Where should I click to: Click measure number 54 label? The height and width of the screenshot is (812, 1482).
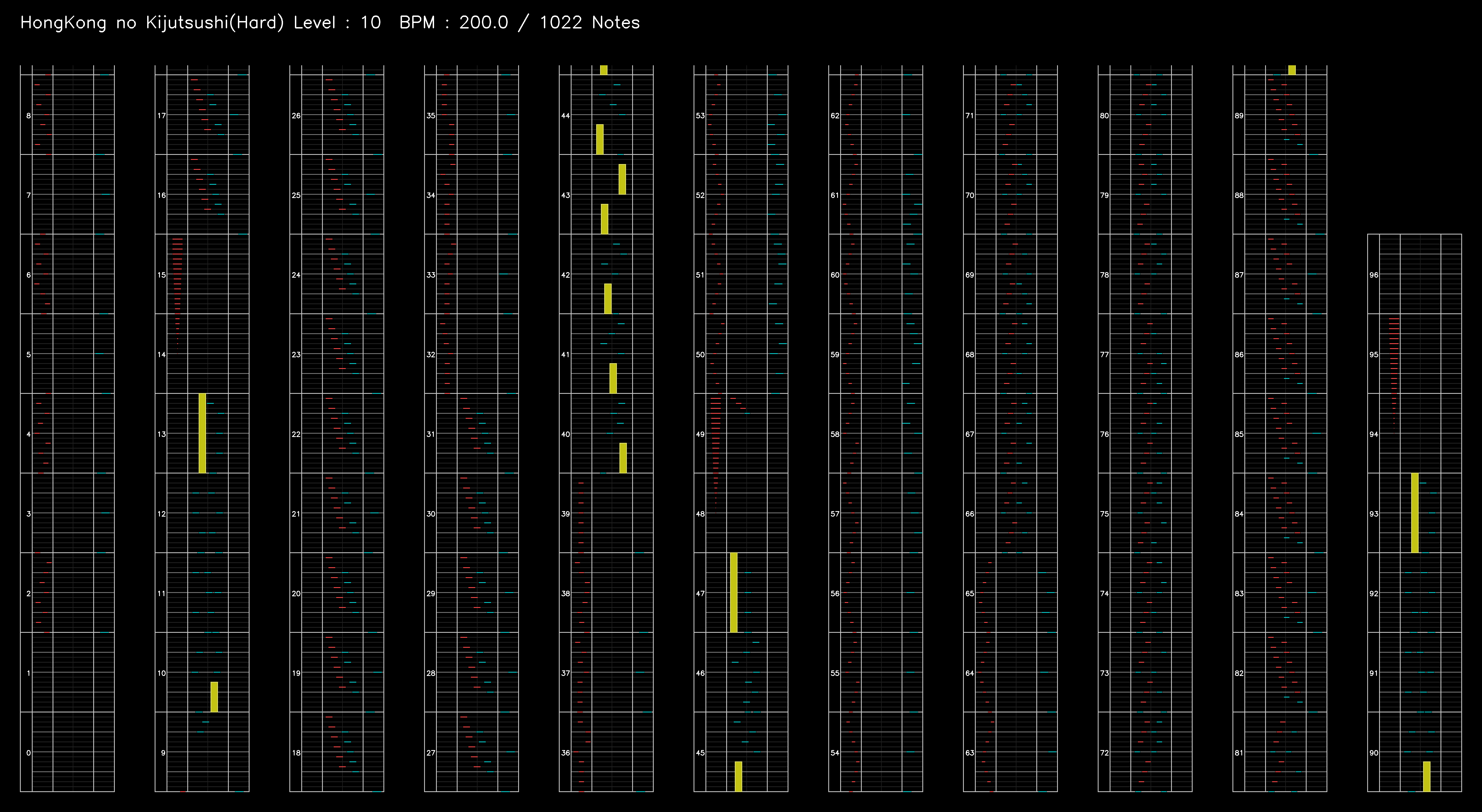click(835, 753)
